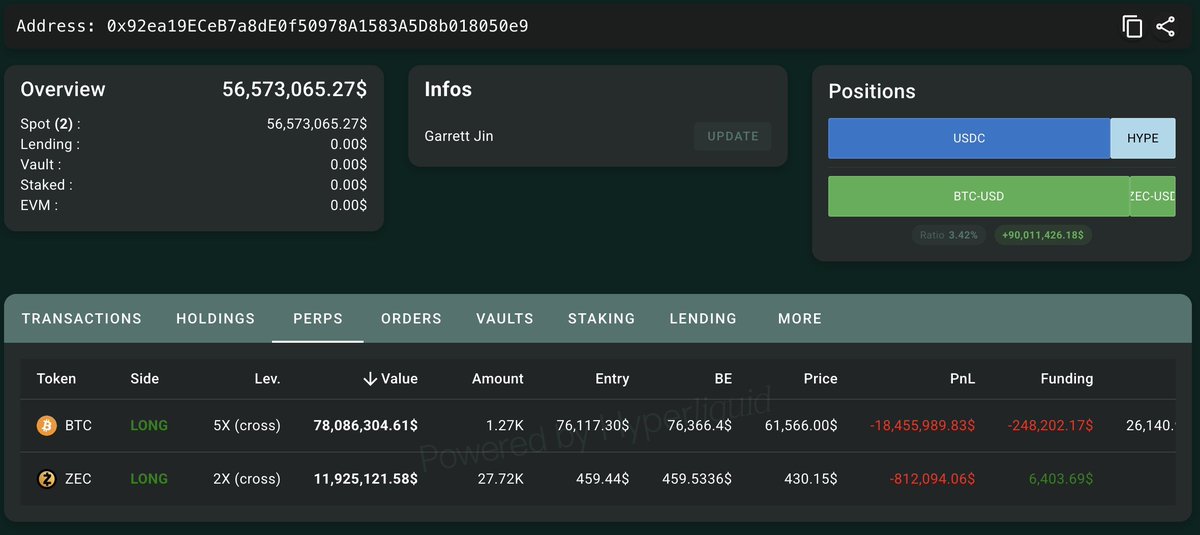Click the wallet address 0x92ea19... text
This screenshot has width=1200, height=535.
click(x=317, y=26)
